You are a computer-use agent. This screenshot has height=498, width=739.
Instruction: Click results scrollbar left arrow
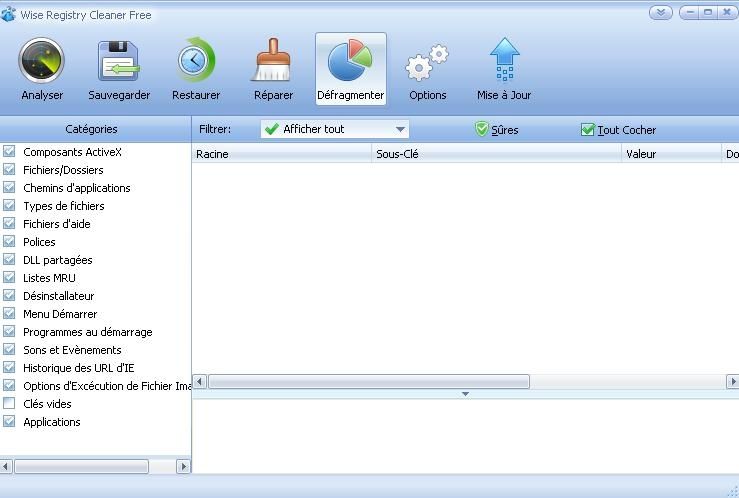pos(200,382)
